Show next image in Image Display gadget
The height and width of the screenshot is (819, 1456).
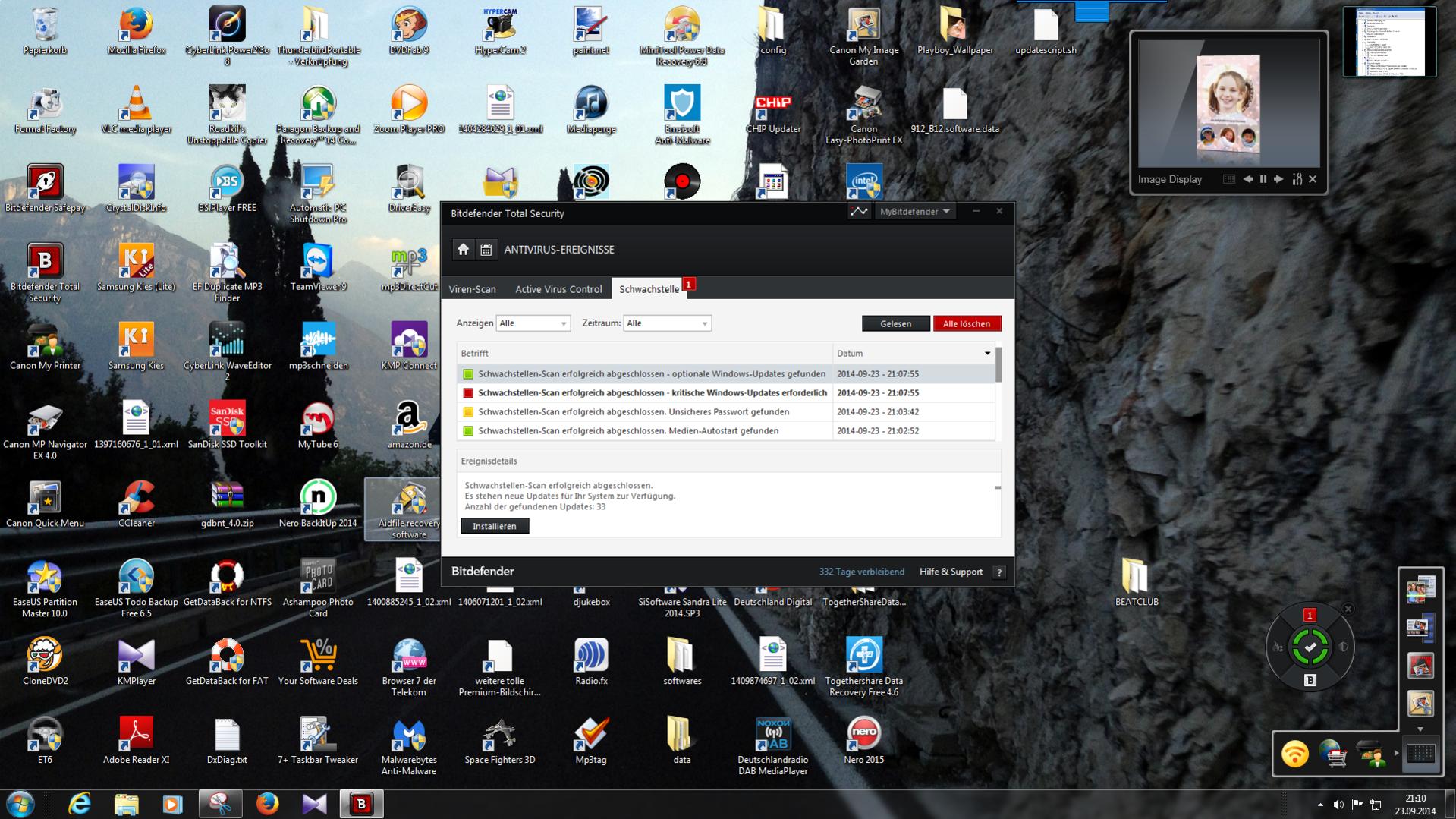click(x=1279, y=180)
